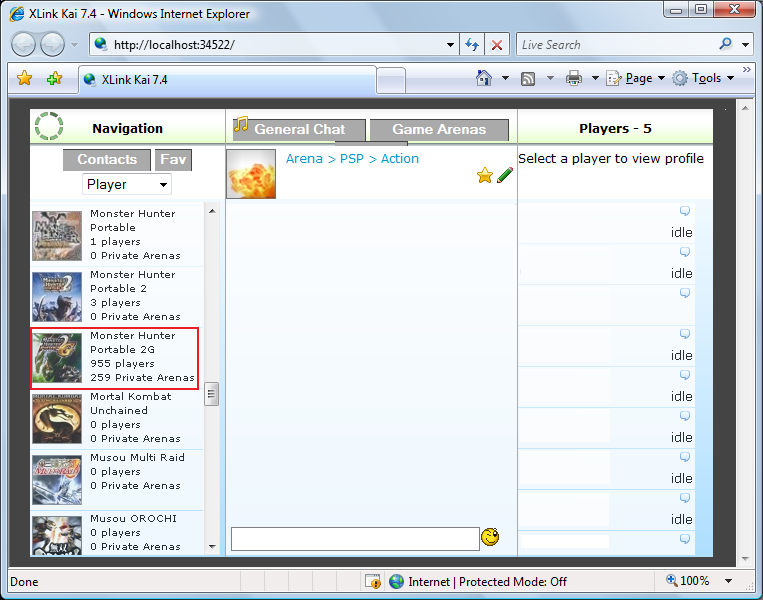Screen dimensions: 763x600
Task: Select Mortal Kombat Unchained arena thumbnail
Action: coord(57,418)
